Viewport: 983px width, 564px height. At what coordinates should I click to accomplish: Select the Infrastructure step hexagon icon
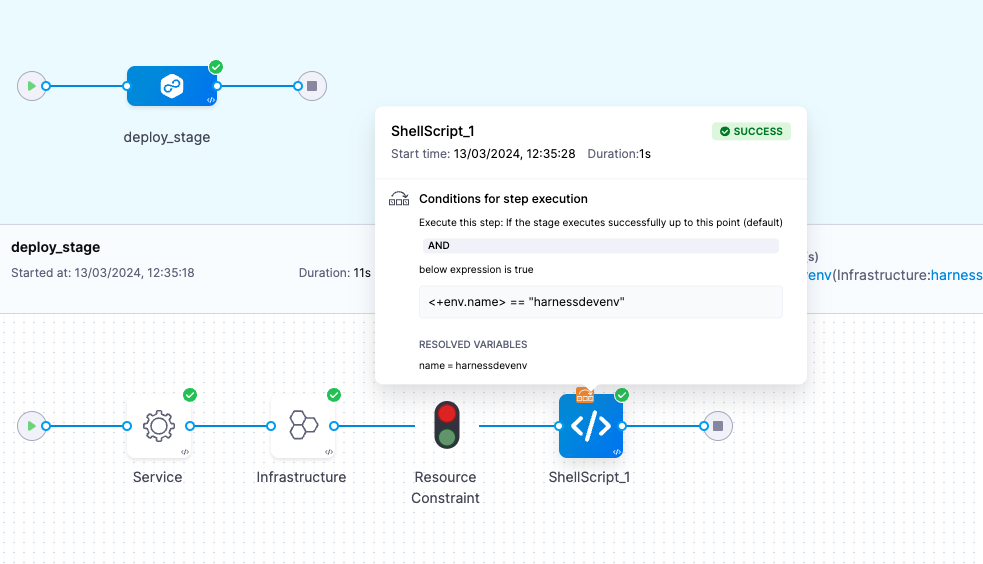pos(303,426)
